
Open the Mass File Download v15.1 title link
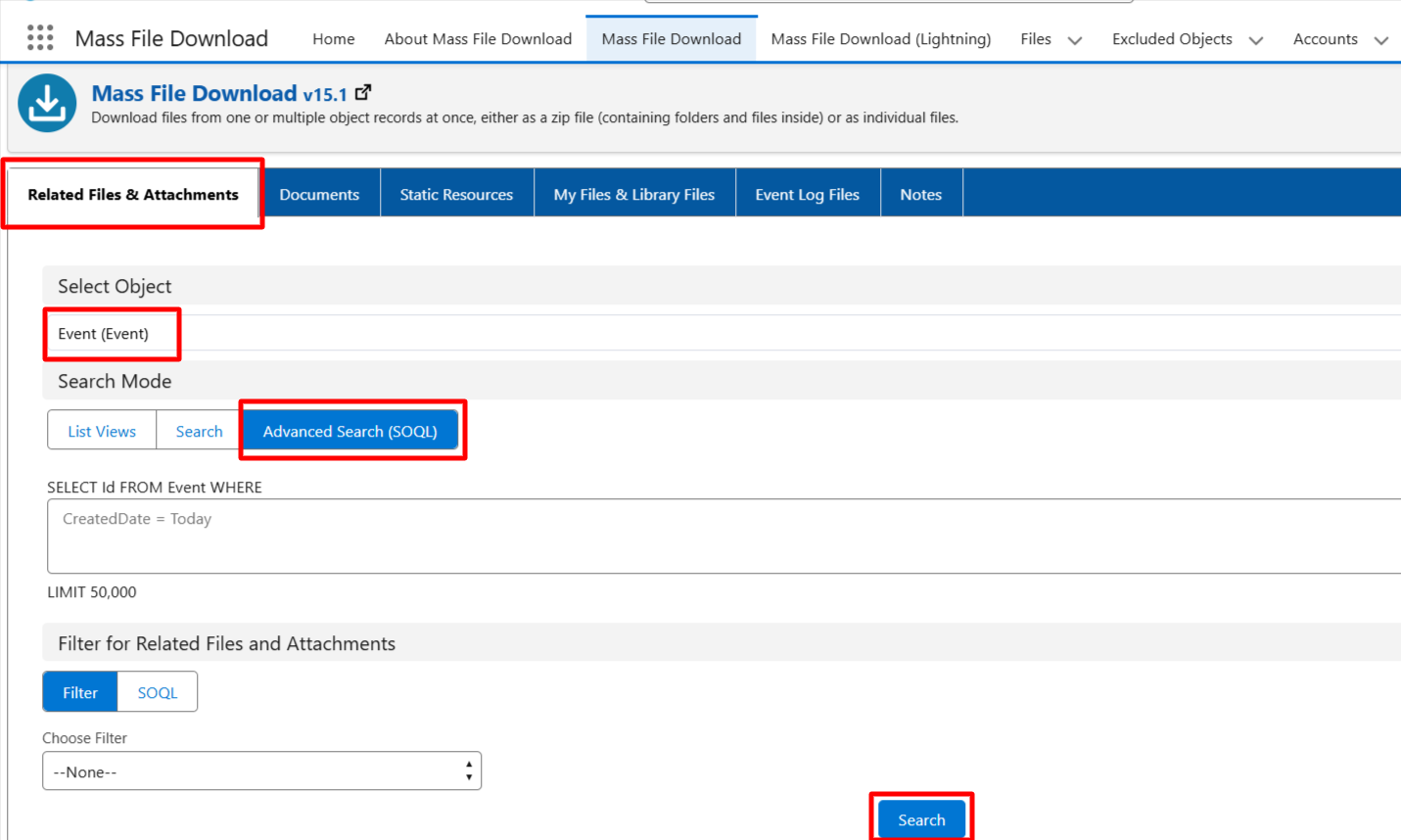click(x=219, y=93)
